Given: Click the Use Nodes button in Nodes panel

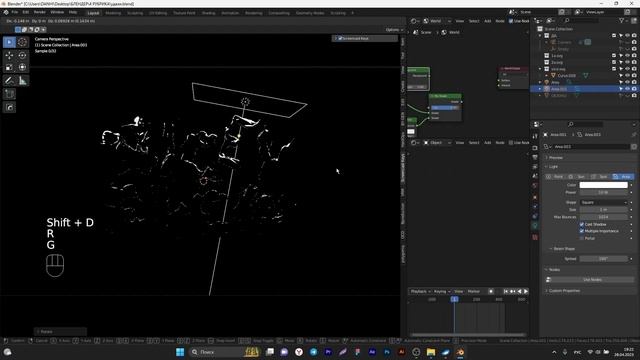Looking at the screenshot, I should (591, 280).
